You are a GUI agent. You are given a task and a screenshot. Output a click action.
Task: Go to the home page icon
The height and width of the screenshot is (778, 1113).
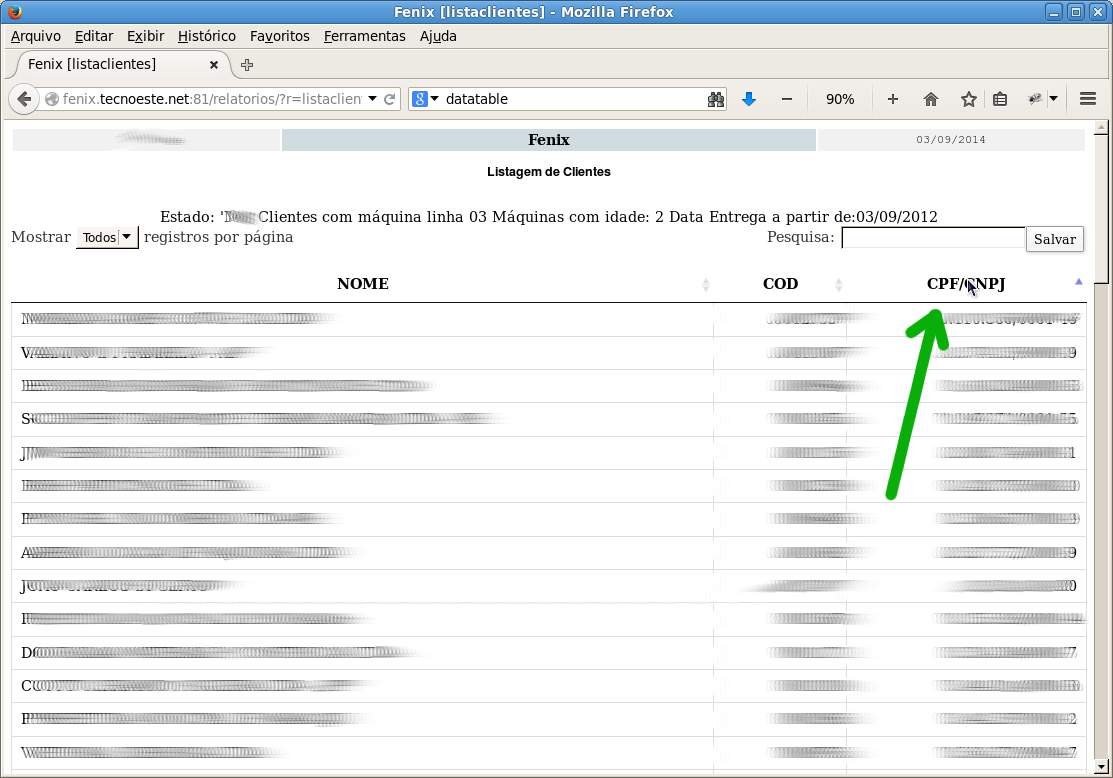tap(931, 99)
